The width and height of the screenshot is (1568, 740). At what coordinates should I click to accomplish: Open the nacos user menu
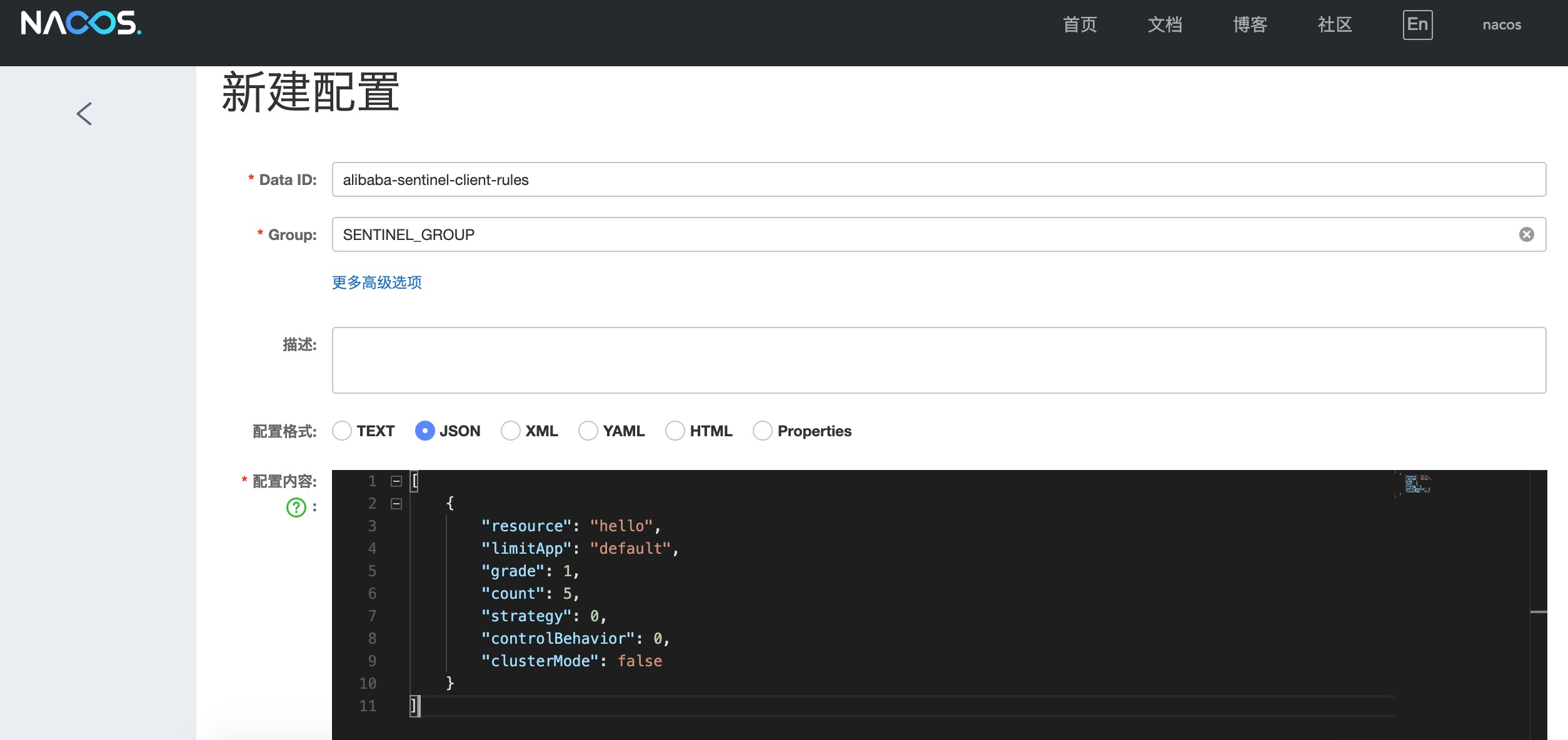pyautogui.click(x=1502, y=25)
